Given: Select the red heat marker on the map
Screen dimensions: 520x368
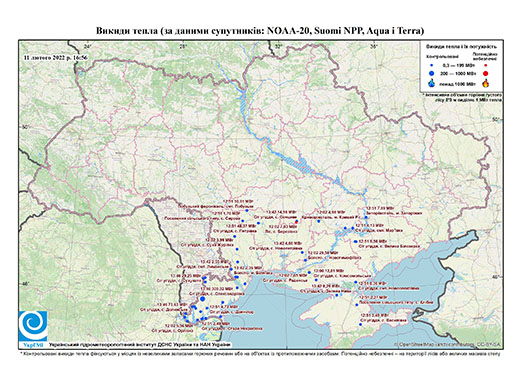Looking at the screenshot, I should [296, 222].
